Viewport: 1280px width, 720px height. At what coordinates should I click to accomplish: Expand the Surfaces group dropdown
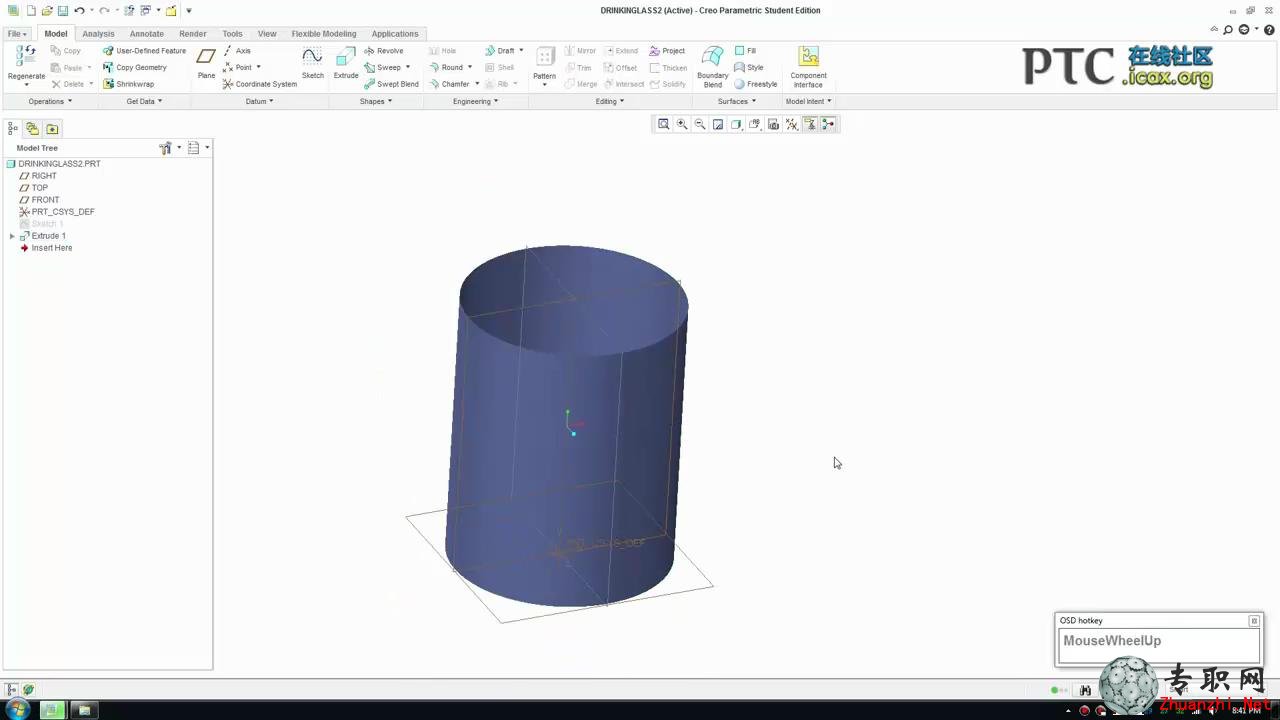click(x=736, y=101)
